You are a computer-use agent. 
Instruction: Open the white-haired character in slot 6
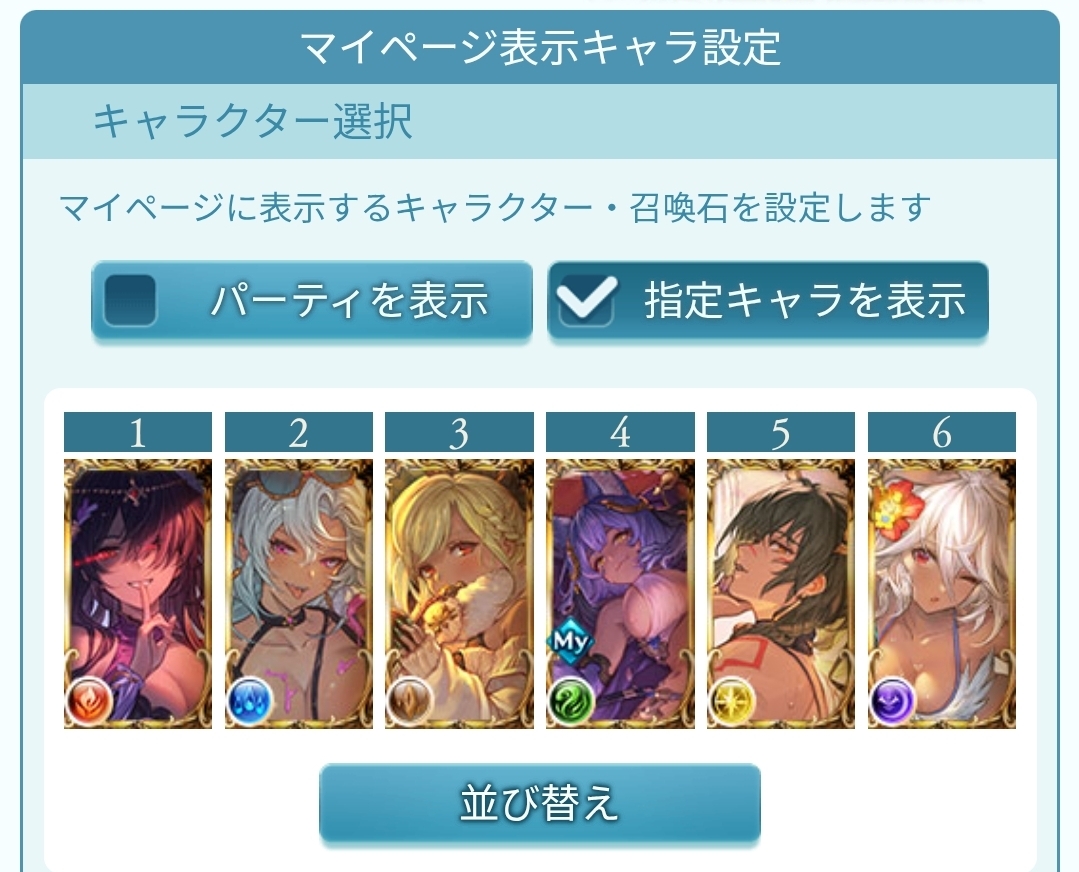(942, 593)
